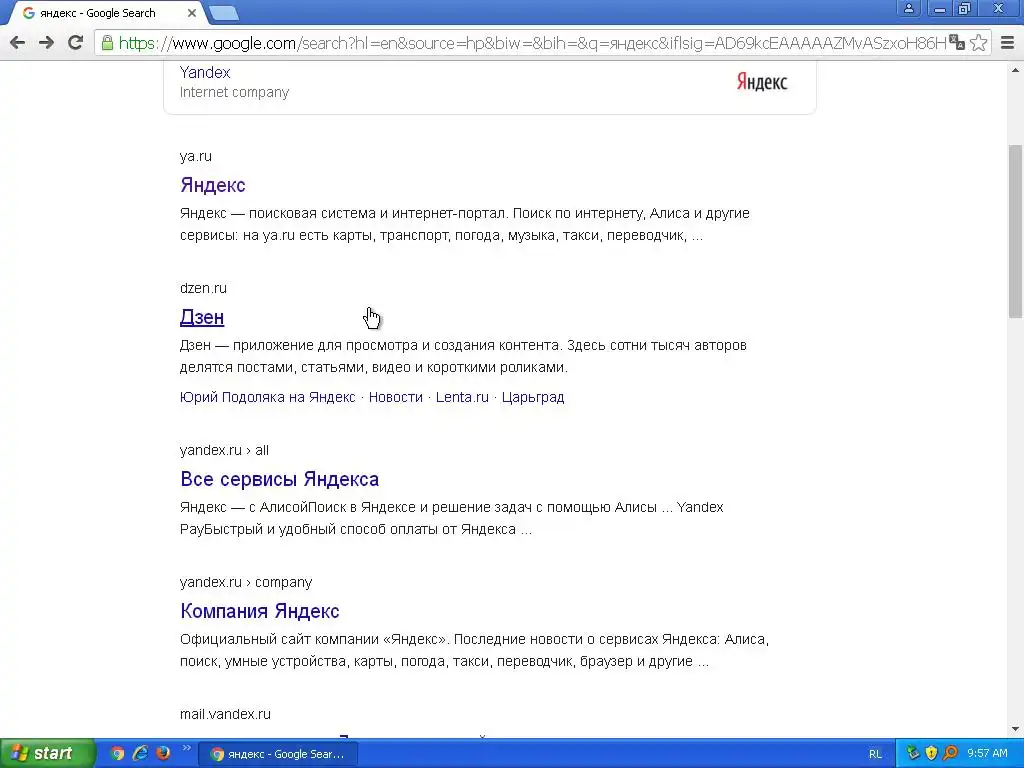The height and width of the screenshot is (768, 1024).
Task: Open the Дзен search result title
Action: (202, 317)
